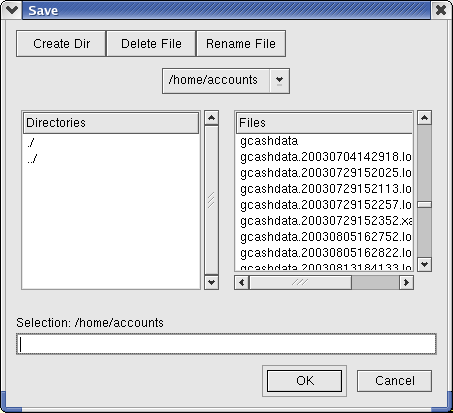Select file gcashdata.20030805162752
453x413 pixels.
pyautogui.click(x=324, y=236)
